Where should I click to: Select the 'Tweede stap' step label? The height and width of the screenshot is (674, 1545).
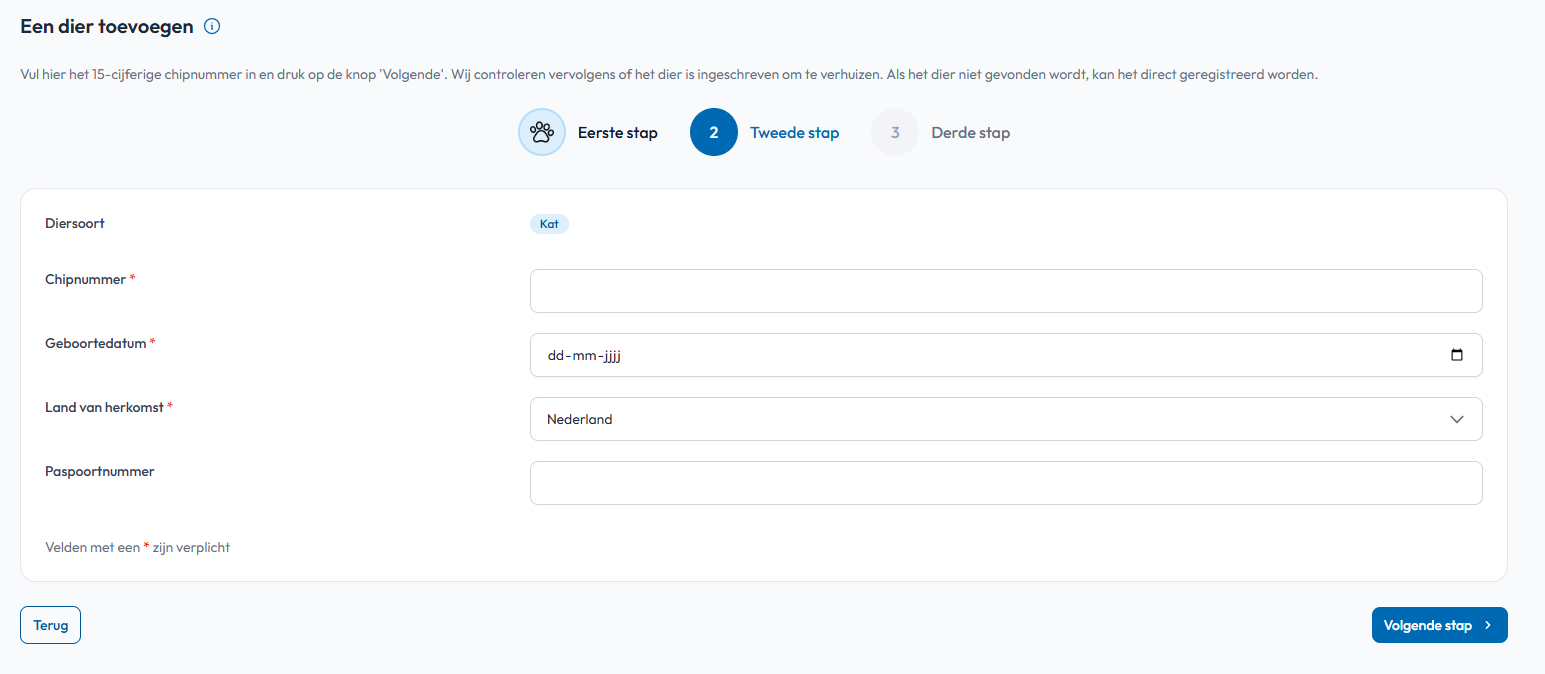[794, 133]
